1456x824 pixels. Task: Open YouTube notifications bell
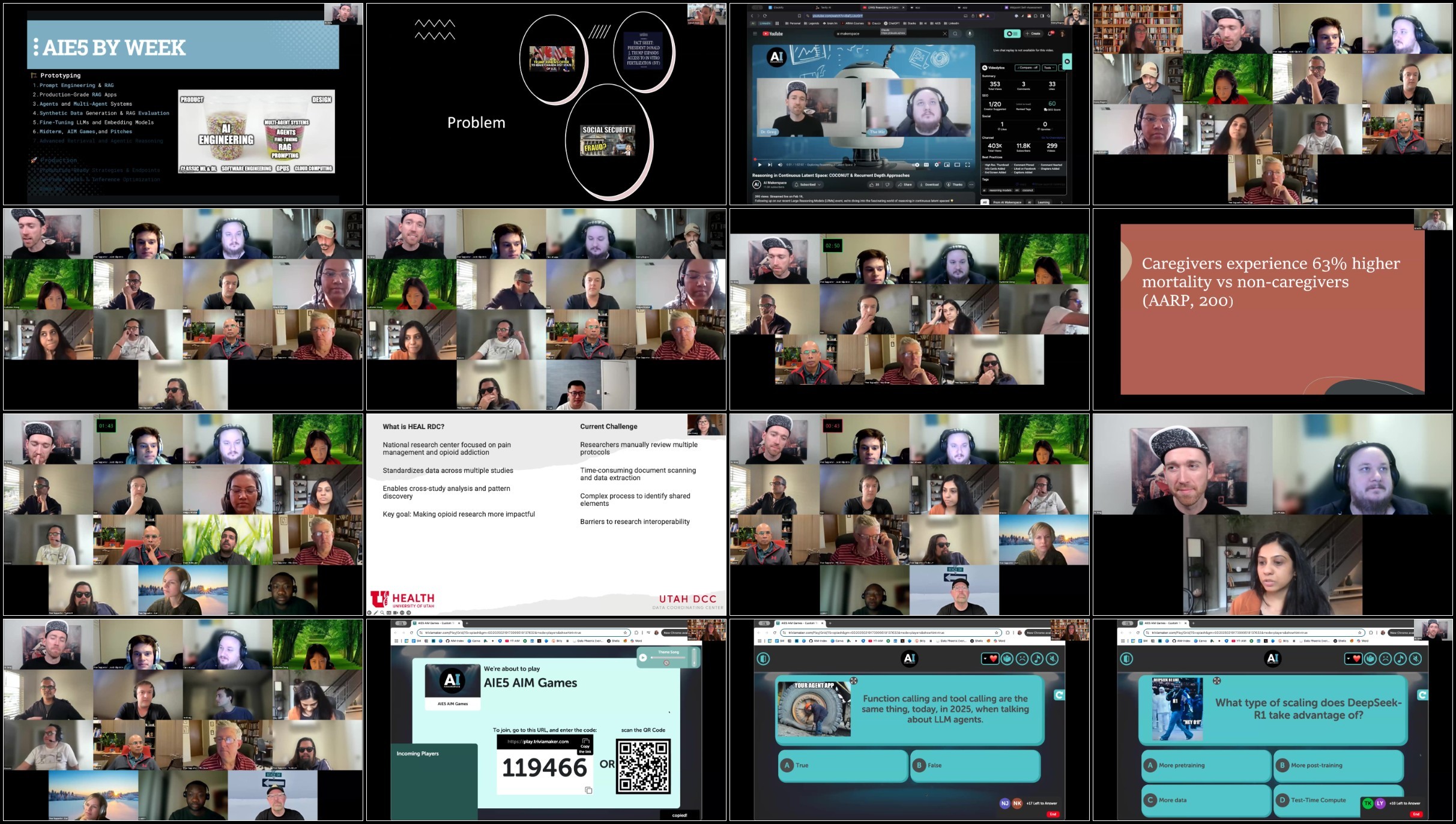(x=1050, y=34)
